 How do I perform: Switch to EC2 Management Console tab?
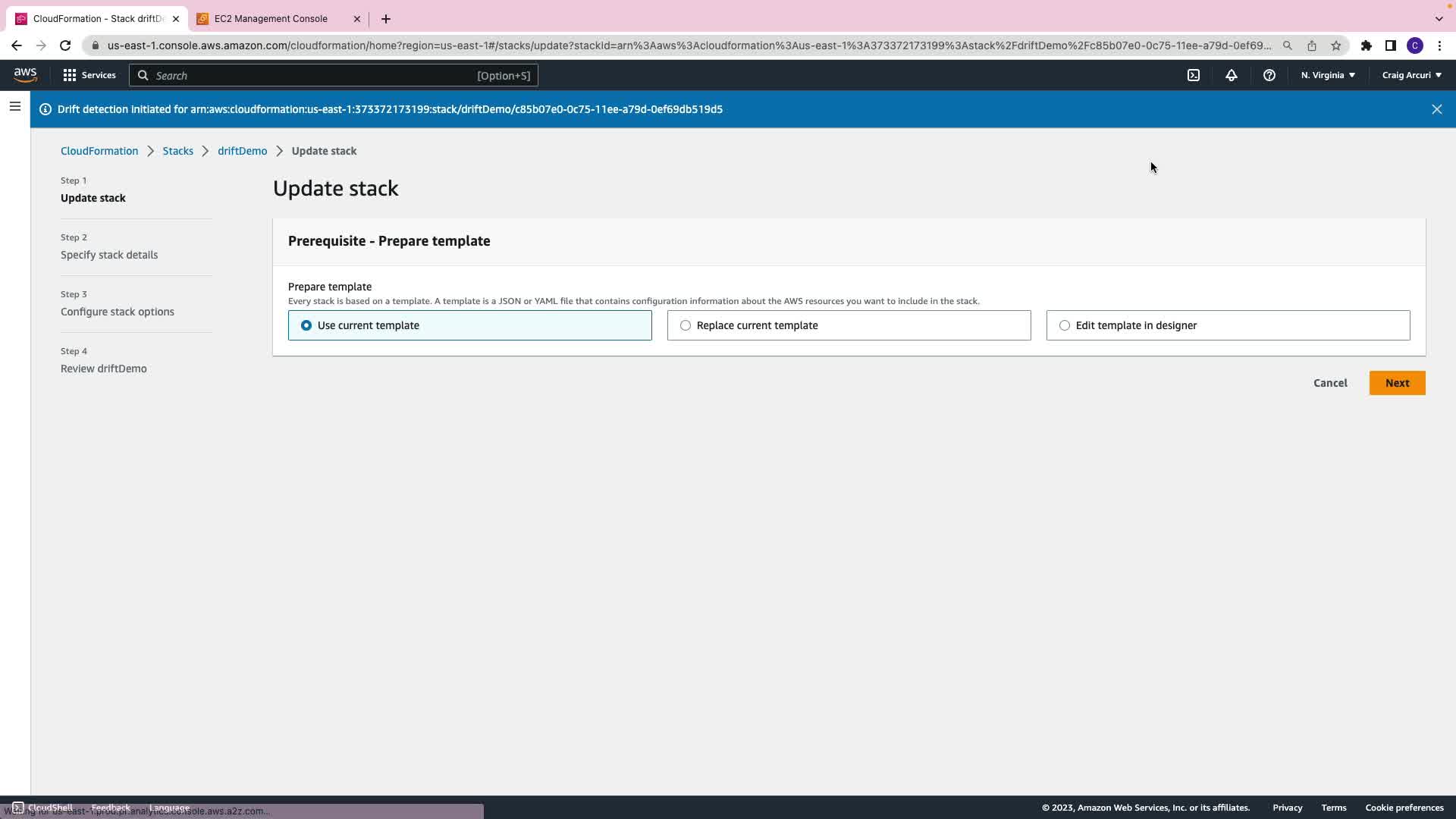tap(271, 19)
